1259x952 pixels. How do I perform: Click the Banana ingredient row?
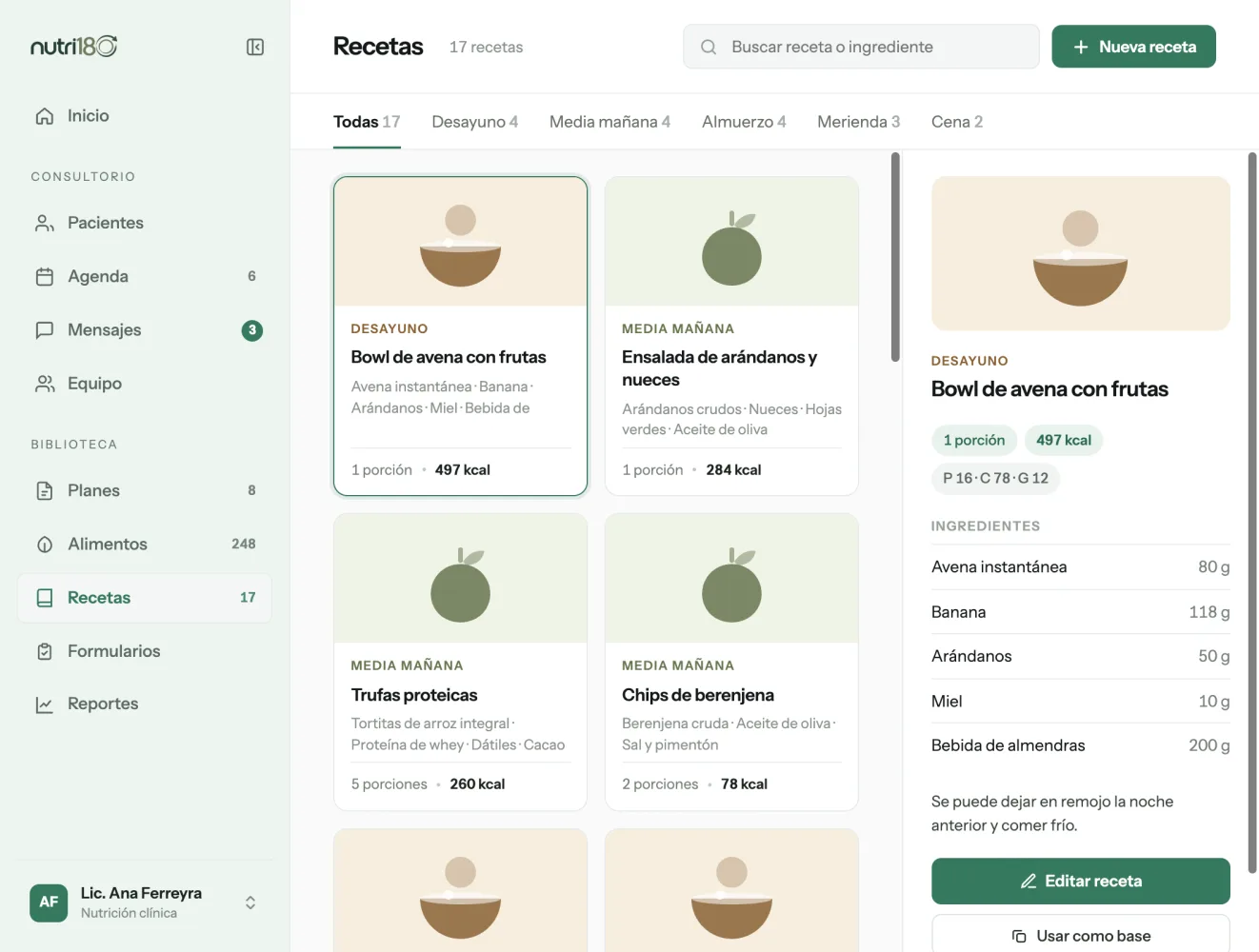coord(1081,612)
